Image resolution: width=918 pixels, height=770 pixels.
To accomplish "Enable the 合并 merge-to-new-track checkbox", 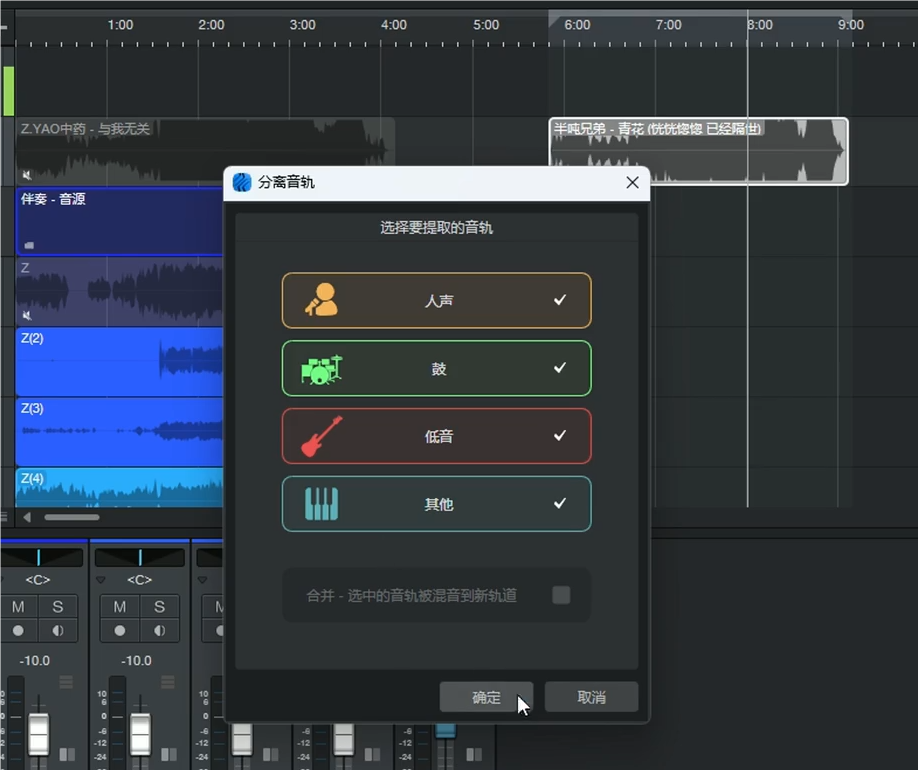I will [561, 594].
